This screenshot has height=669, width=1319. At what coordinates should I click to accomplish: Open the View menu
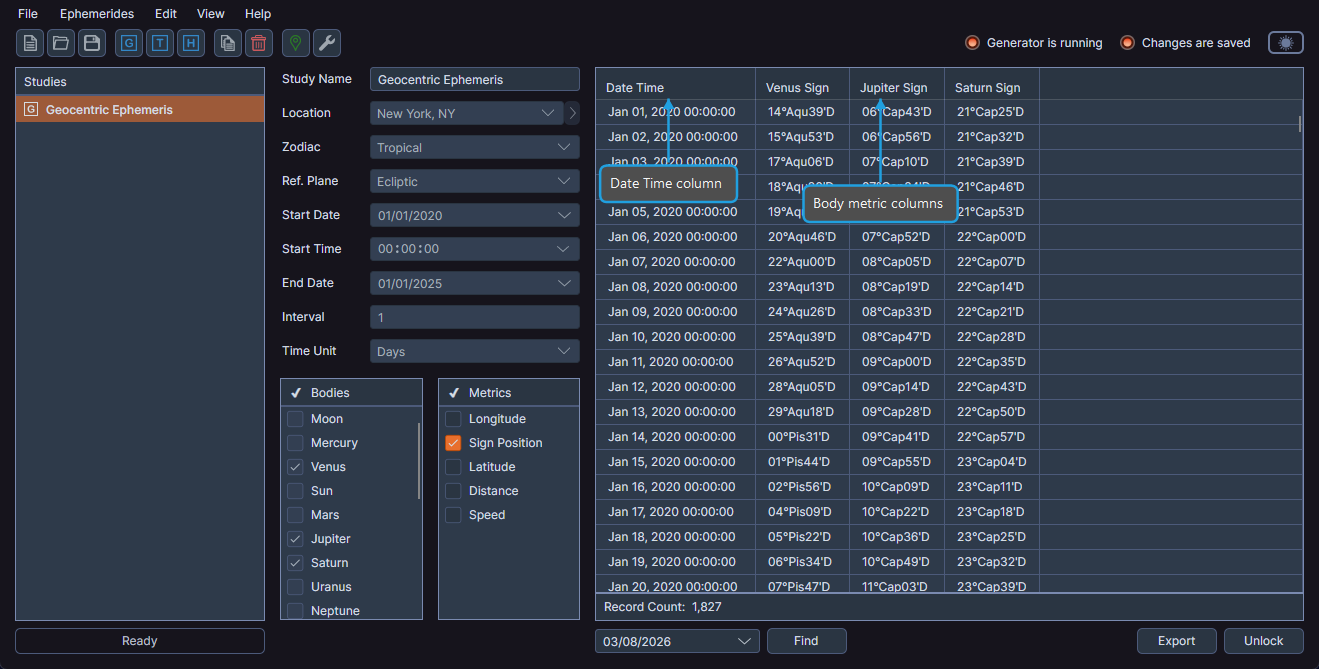pos(210,13)
